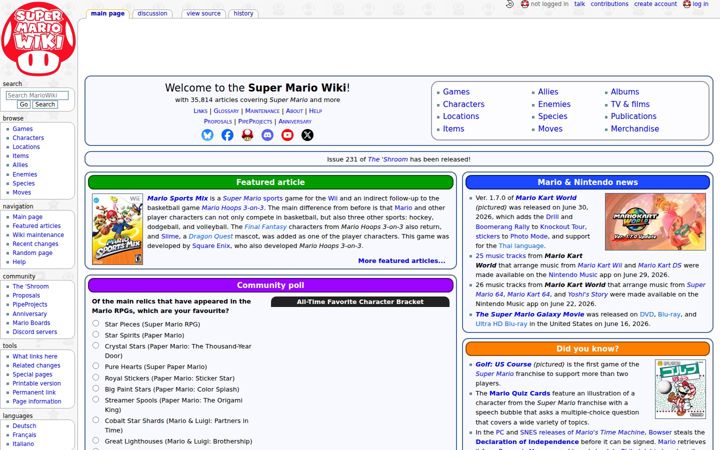Viewport: 720px width, 450px height.
Task: Click the red mushroom forum icon
Action: click(248, 135)
